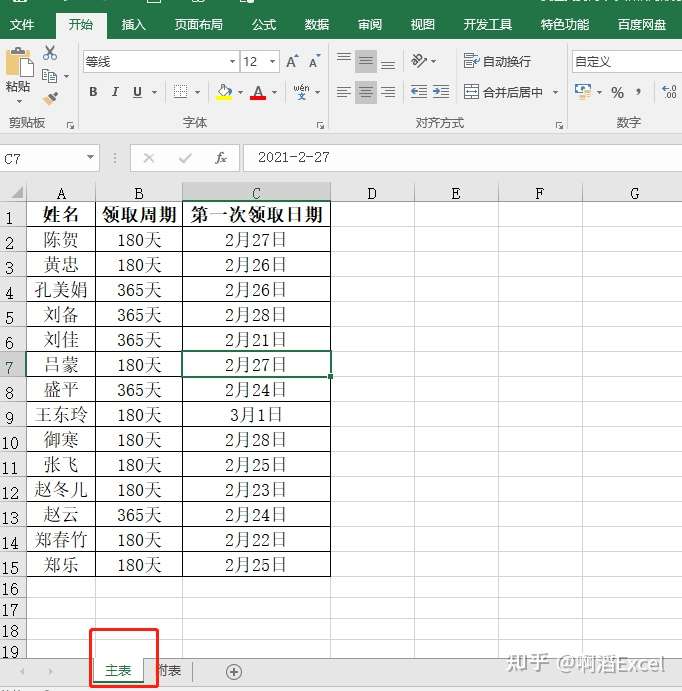Click 自动换行 wrap text button
The width and height of the screenshot is (682, 691).
497,61
